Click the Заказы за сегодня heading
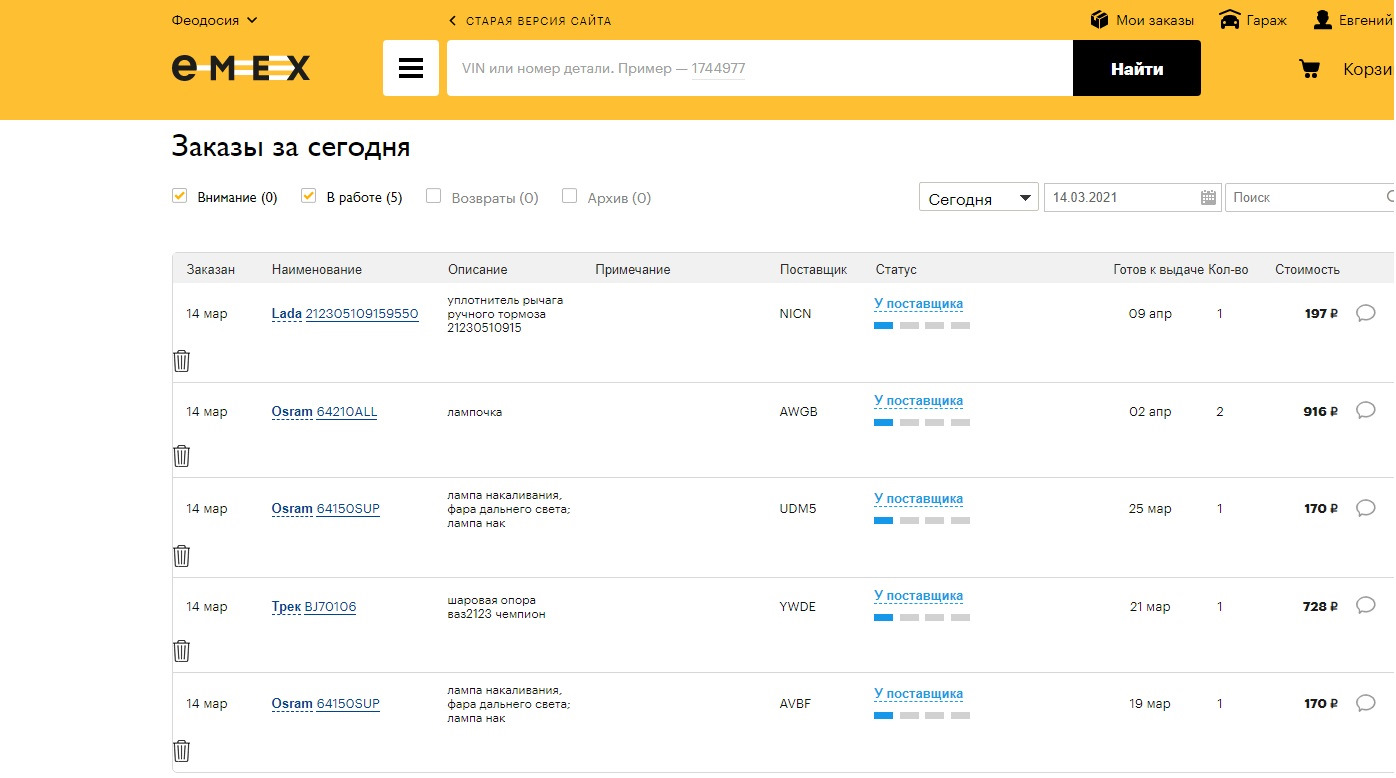The width and height of the screenshot is (1396, 778). coord(291,147)
